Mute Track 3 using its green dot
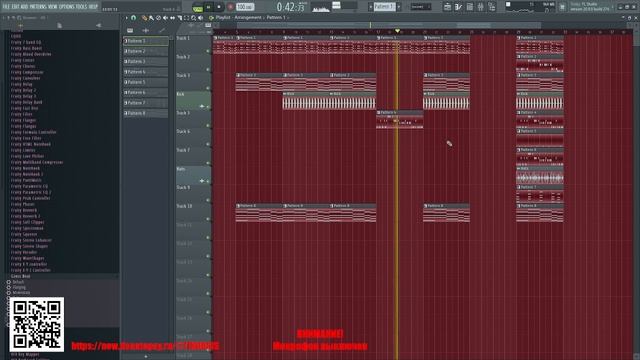Viewport: 640px width, 360px height. pos(208,88)
